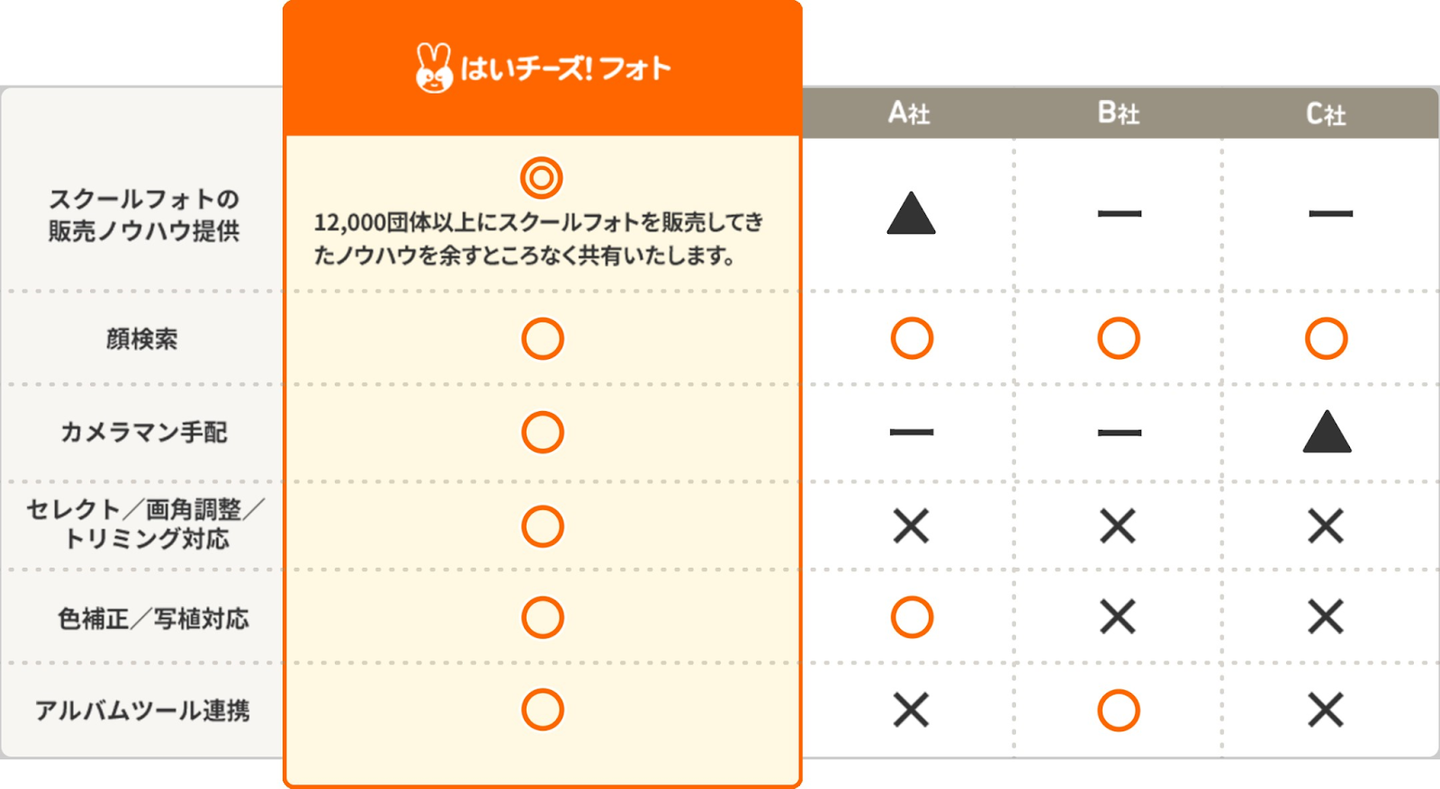Click A社 triangle for 販売ノウハウ提供
Image resolution: width=1440 pixels, height=789 pixels.
point(911,214)
